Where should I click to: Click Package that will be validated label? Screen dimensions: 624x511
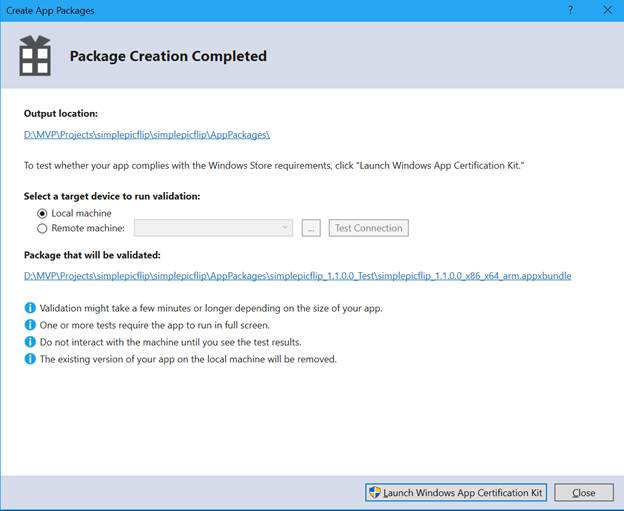point(92,255)
